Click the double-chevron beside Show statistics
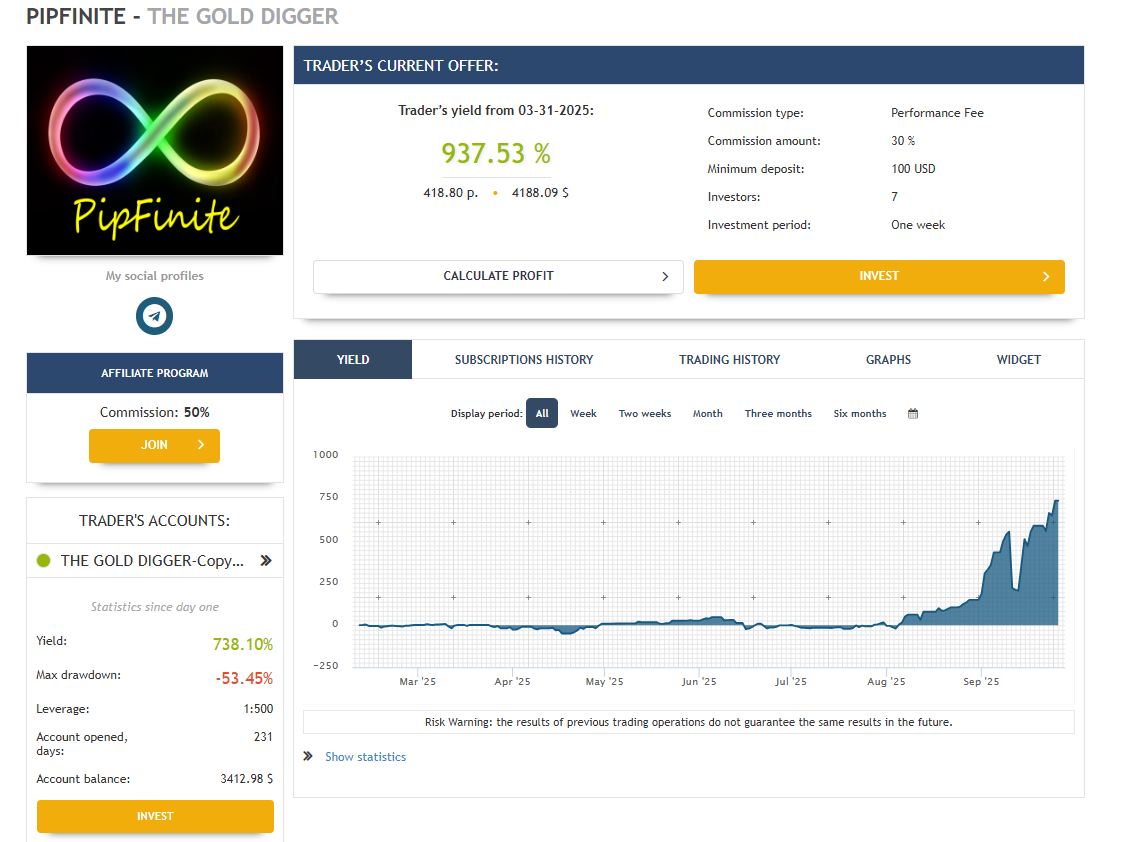The width and height of the screenshot is (1138, 842). pyautogui.click(x=308, y=756)
